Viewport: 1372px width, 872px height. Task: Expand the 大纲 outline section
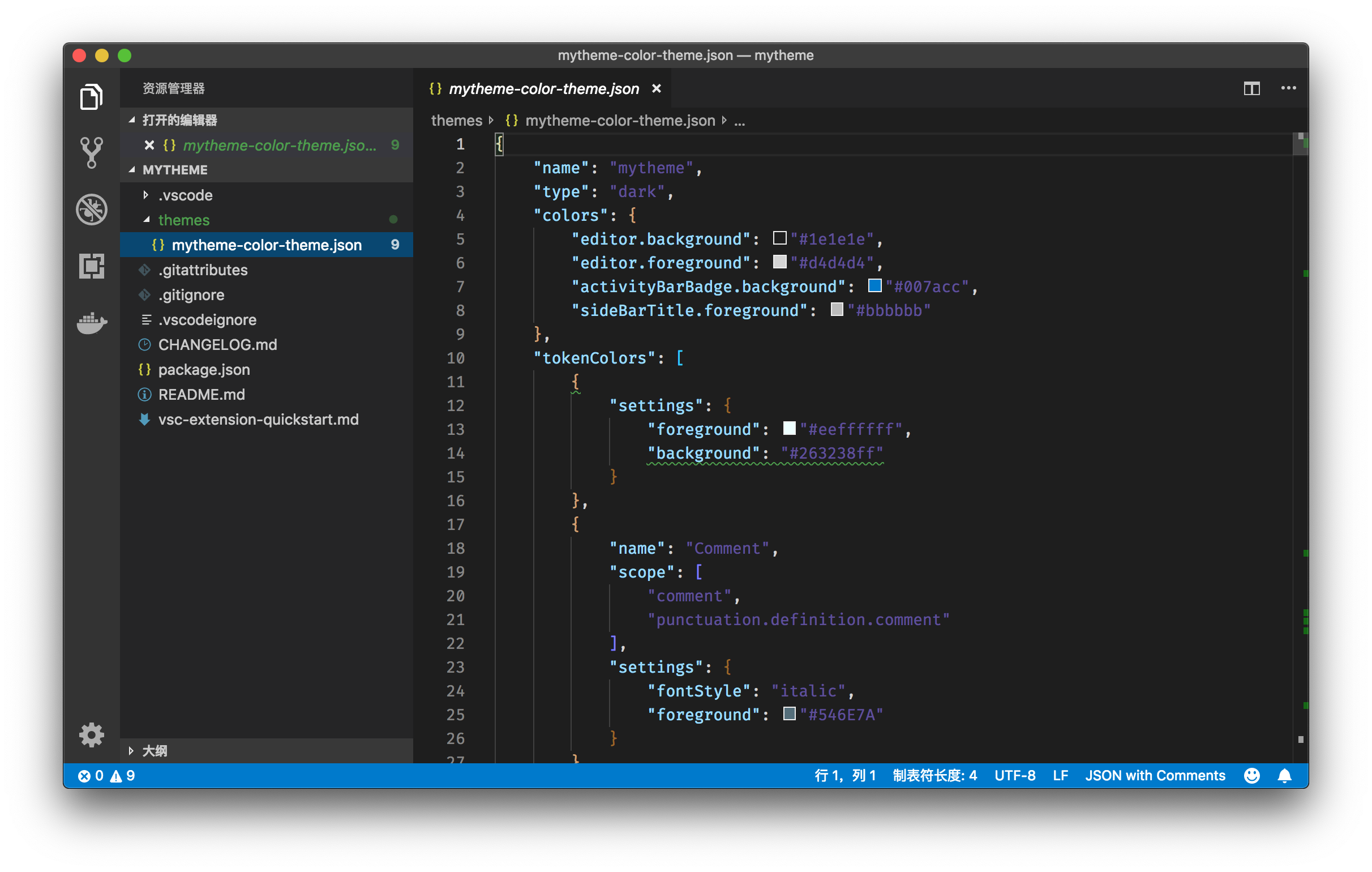pos(154,751)
